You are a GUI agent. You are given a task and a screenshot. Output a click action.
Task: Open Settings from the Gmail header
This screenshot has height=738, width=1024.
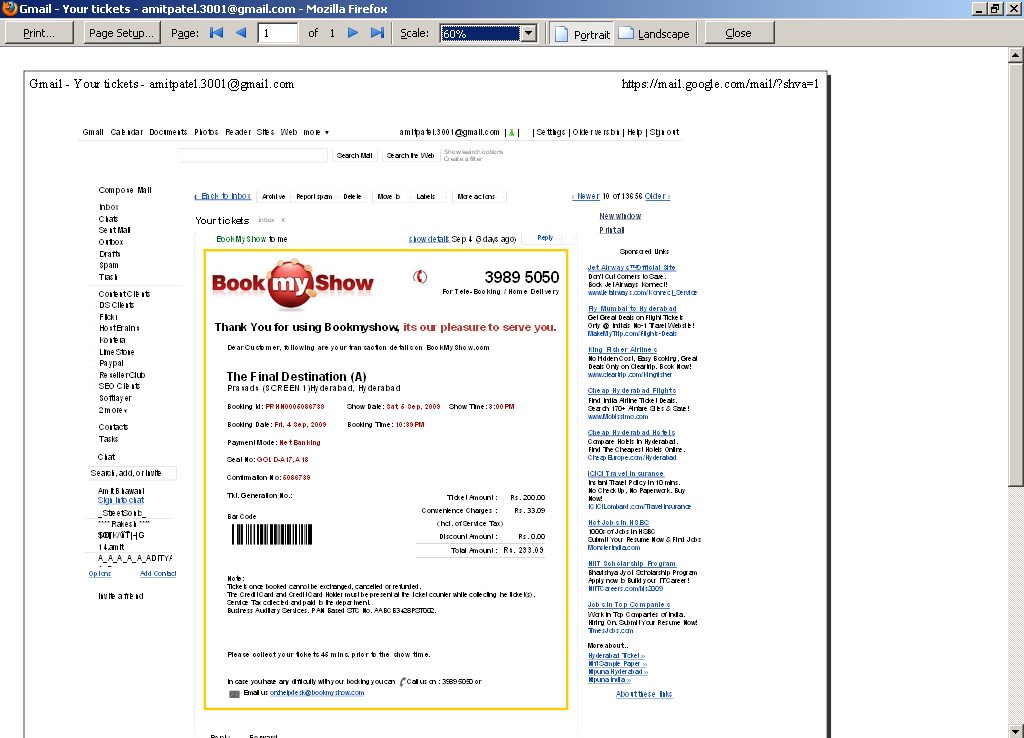(549, 131)
